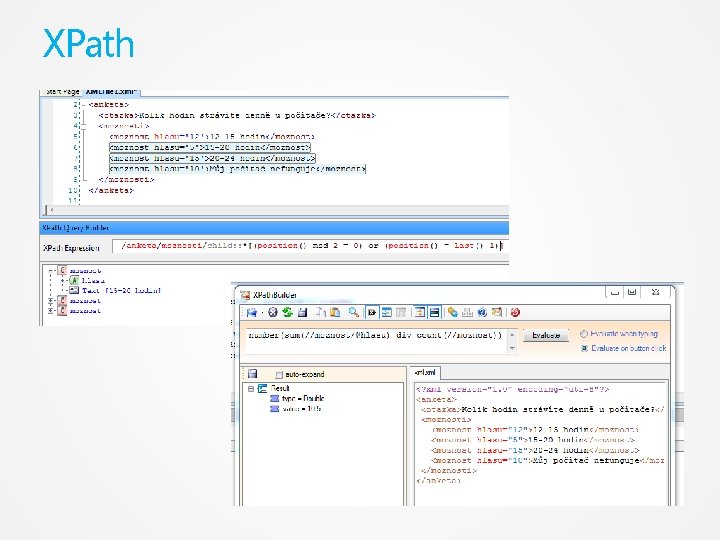Click the paste clipboard icon in XPathBuilder toolbar
Viewport: 720px width, 540px height.
coord(335,313)
